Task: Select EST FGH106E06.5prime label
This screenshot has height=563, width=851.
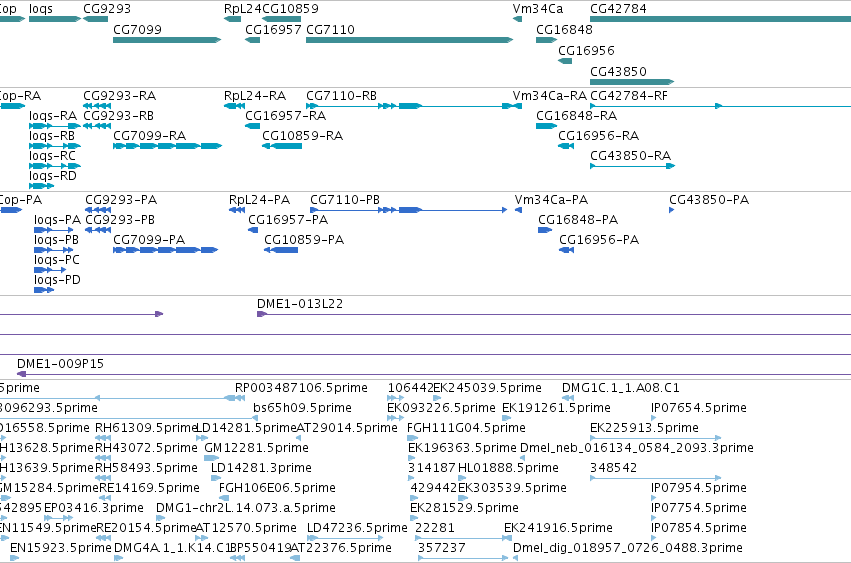Action: 277,488
